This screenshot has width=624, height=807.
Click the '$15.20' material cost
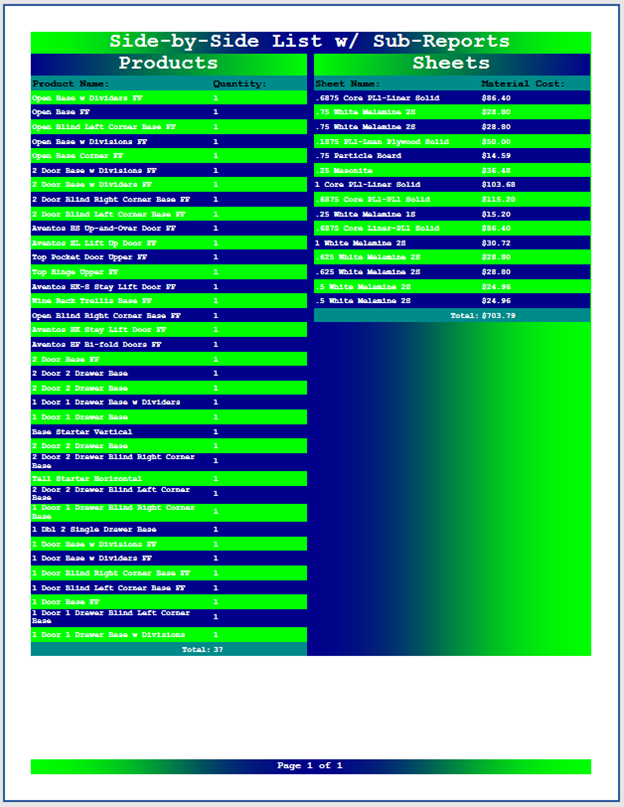click(x=496, y=214)
